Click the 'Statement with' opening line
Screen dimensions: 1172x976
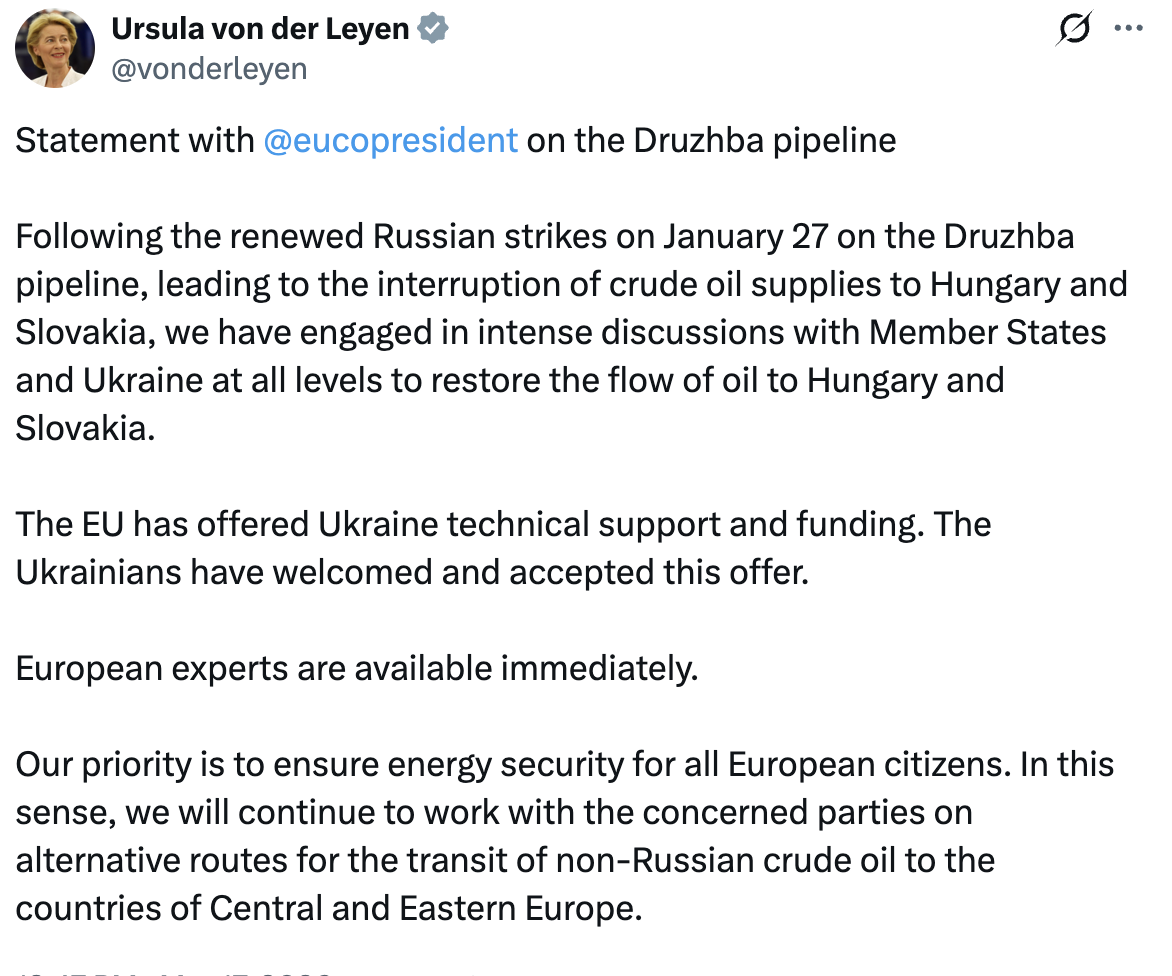point(135,140)
